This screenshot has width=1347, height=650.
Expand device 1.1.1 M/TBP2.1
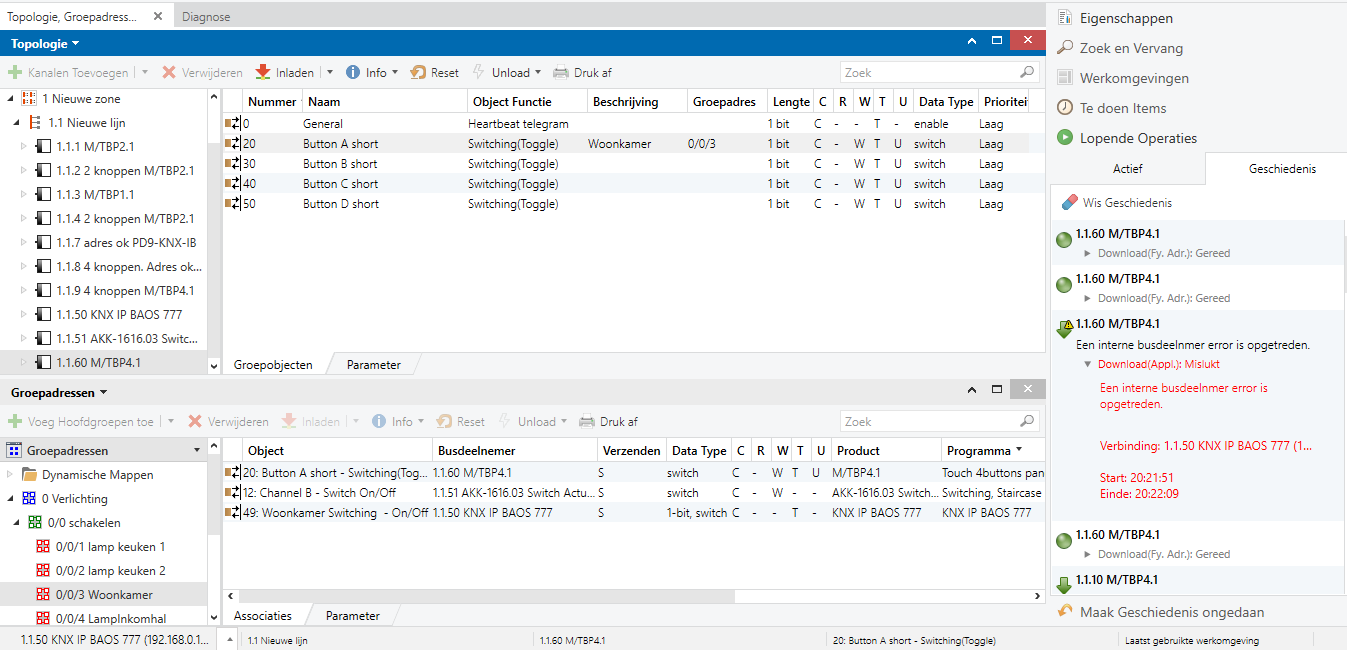(24, 147)
